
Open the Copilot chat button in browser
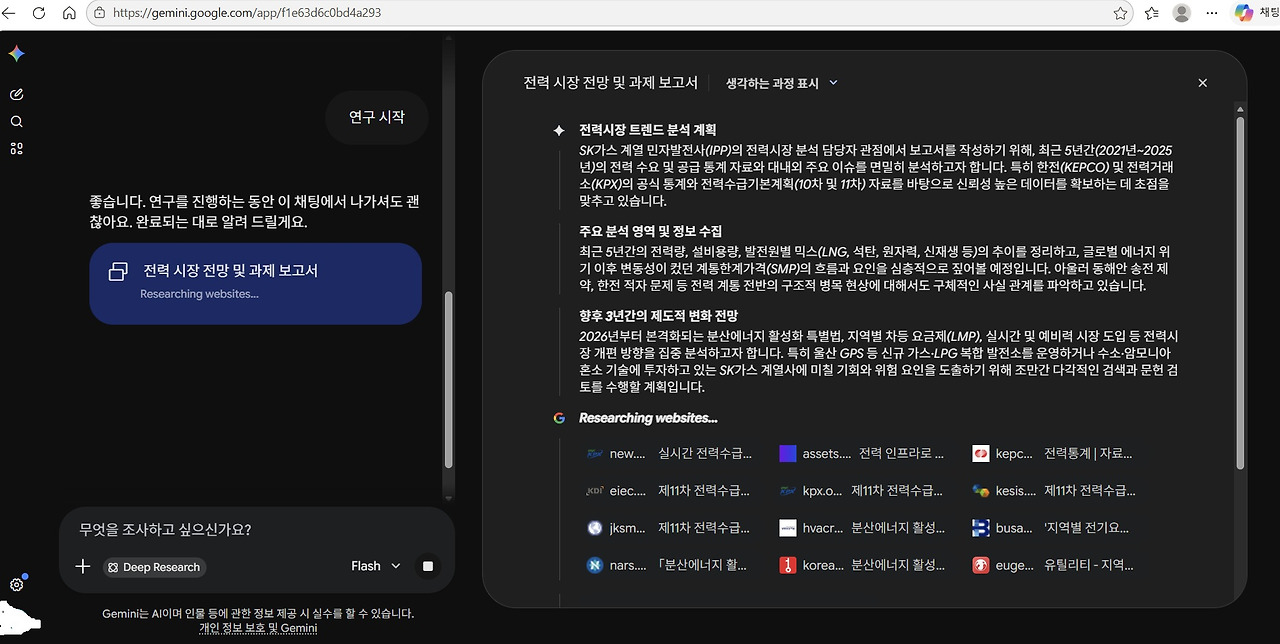[1256, 13]
